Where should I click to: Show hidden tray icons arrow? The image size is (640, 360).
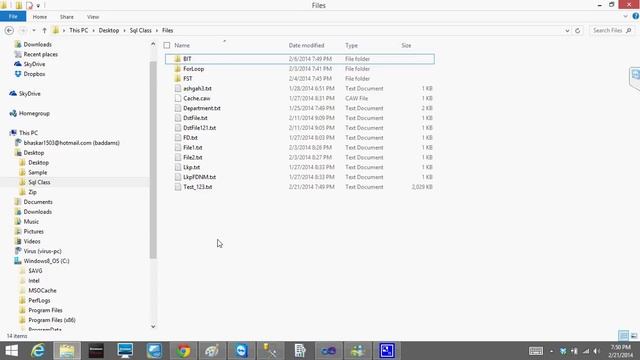(551, 351)
